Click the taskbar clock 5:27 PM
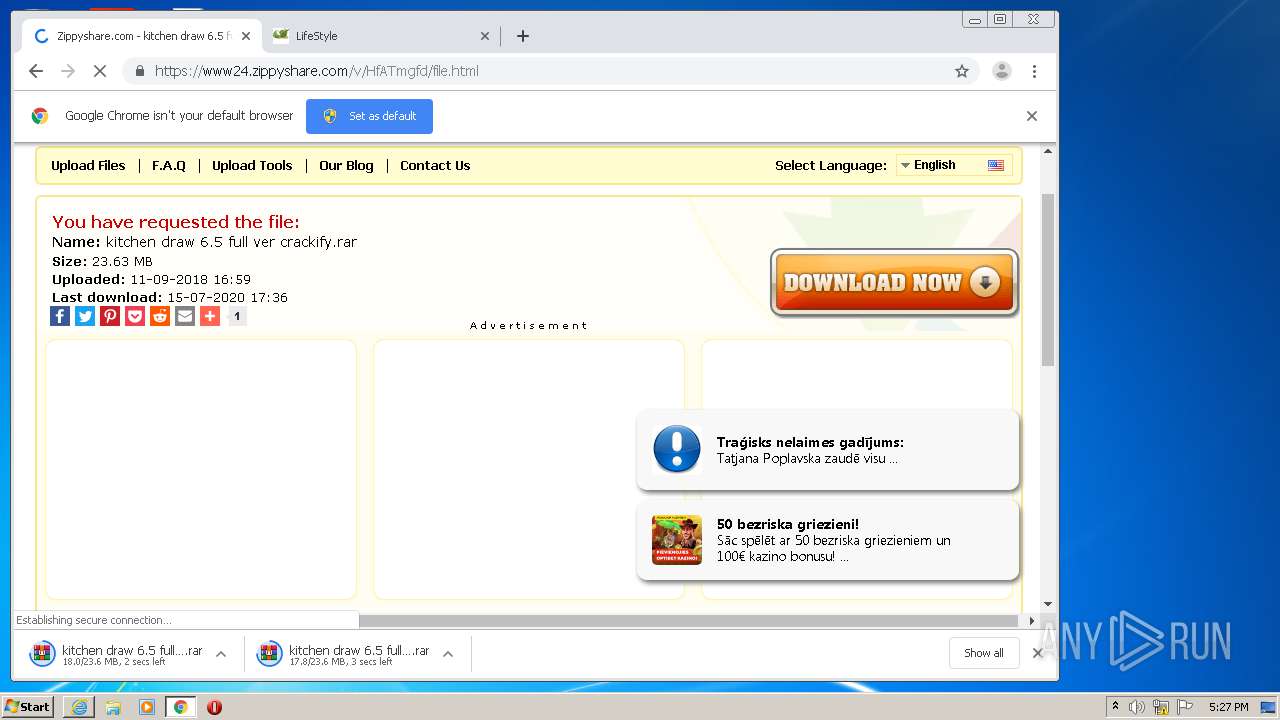The width and height of the screenshot is (1280, 720). point(1228,707)
